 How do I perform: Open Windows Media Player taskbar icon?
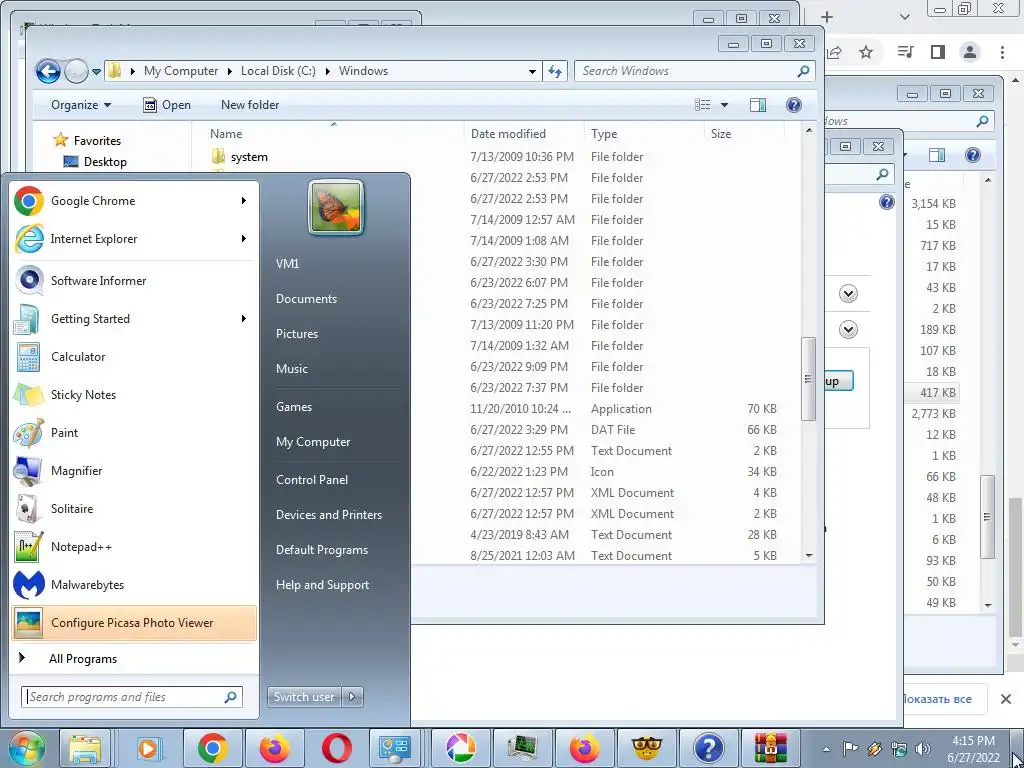click(x=148, y=748)
